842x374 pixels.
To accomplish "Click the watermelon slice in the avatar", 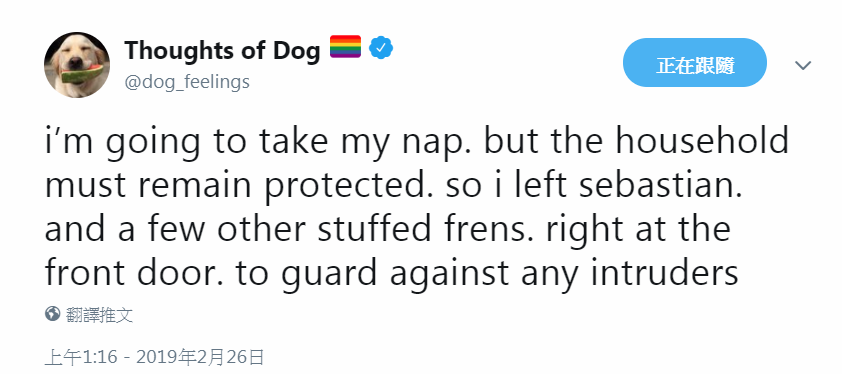I will click(x=82, y=73).
